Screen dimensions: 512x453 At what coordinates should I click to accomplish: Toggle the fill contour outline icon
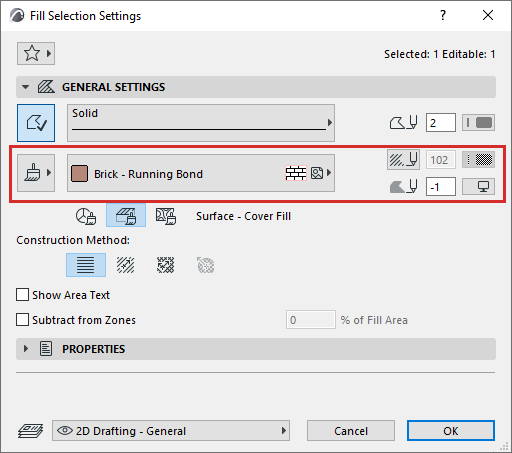36,123
